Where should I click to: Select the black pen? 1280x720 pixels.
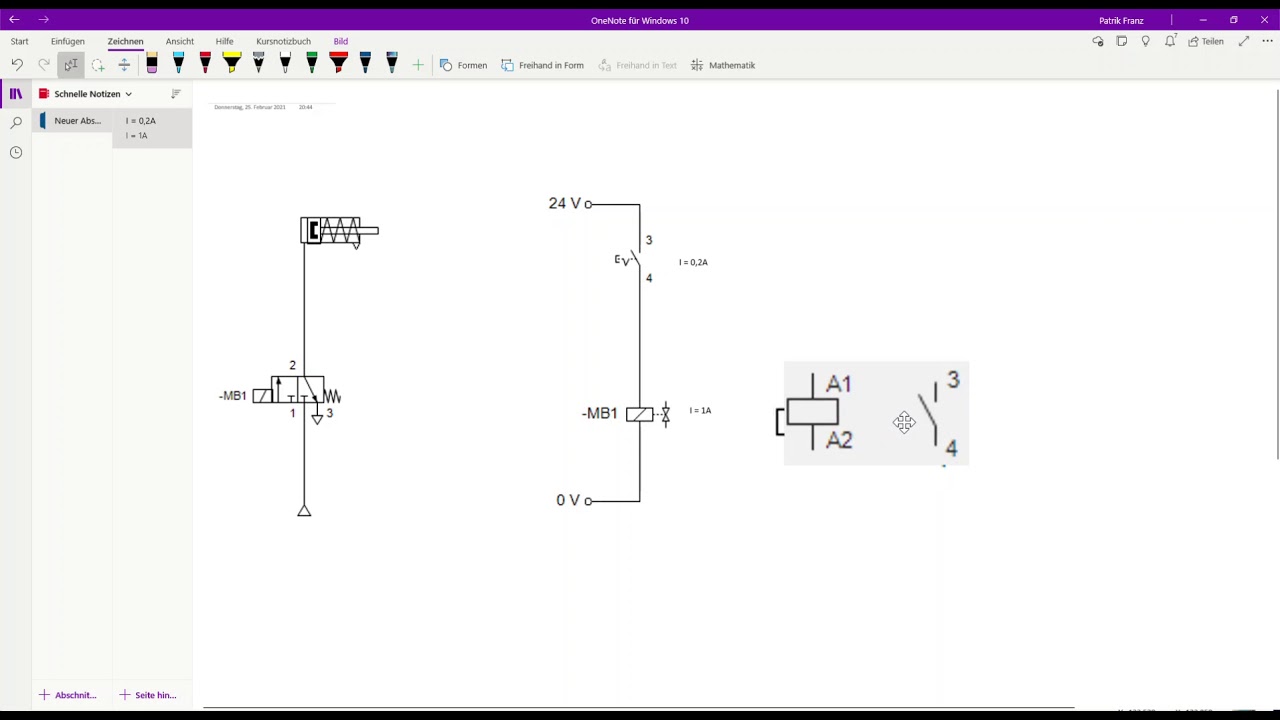pyautogui.click(x=285, y=64)
